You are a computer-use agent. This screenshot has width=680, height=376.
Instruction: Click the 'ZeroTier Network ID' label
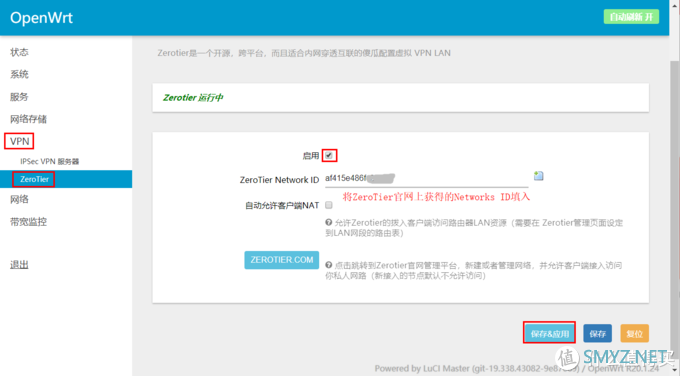279,180
